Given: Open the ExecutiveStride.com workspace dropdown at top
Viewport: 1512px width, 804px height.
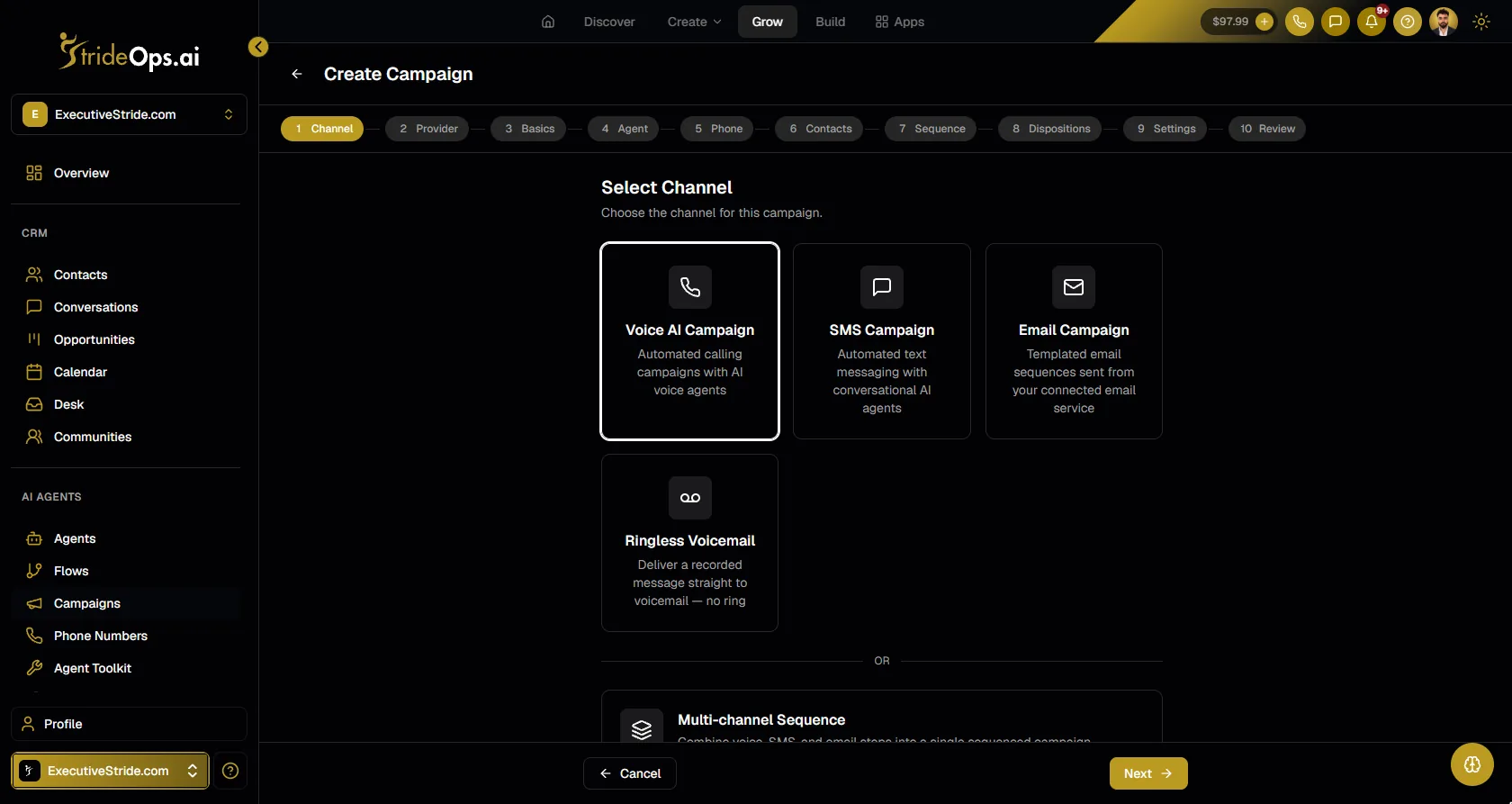Looking at the screenshot, I should [x=129, y=114].
